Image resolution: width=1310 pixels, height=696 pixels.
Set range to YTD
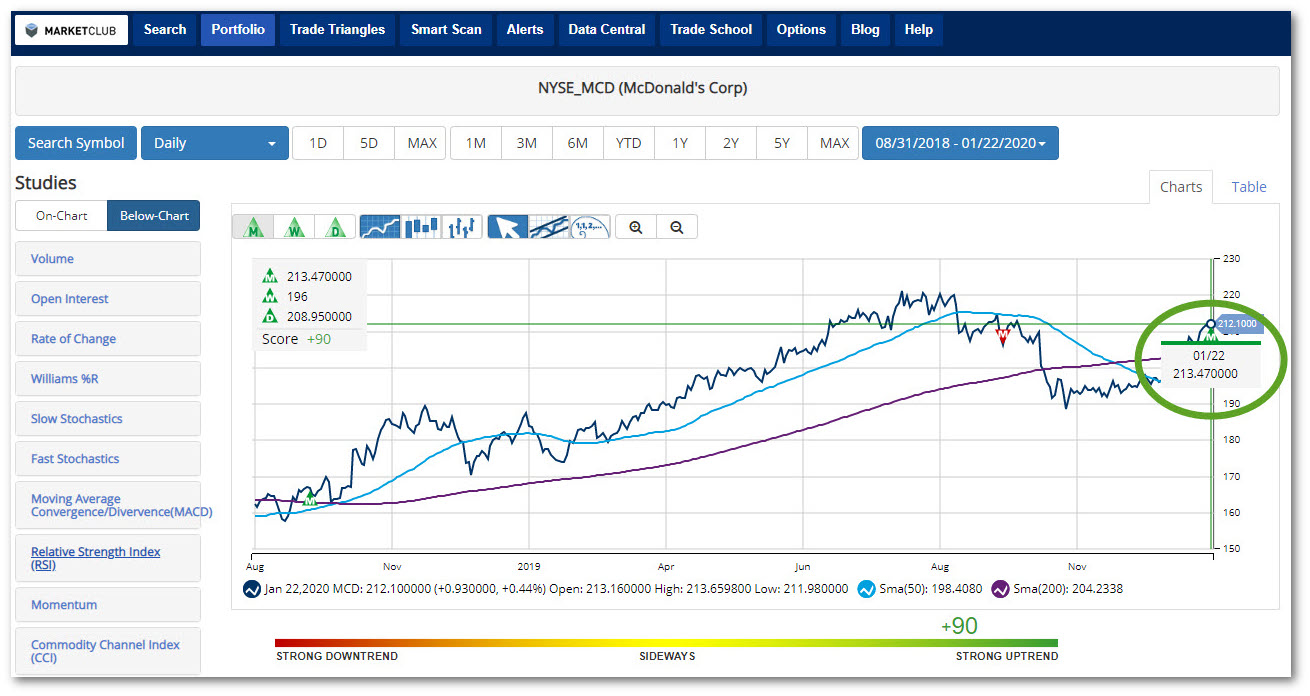click(x=629, y=143)
